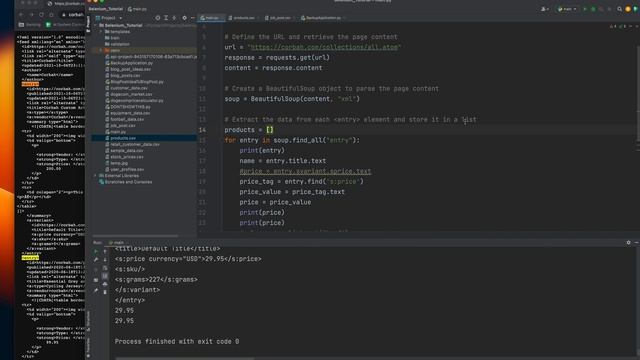Collapse the Selenium_Tutorial root folder
Image resolution: width=640 pixels, height=360 pixels.
pos(96,25)
